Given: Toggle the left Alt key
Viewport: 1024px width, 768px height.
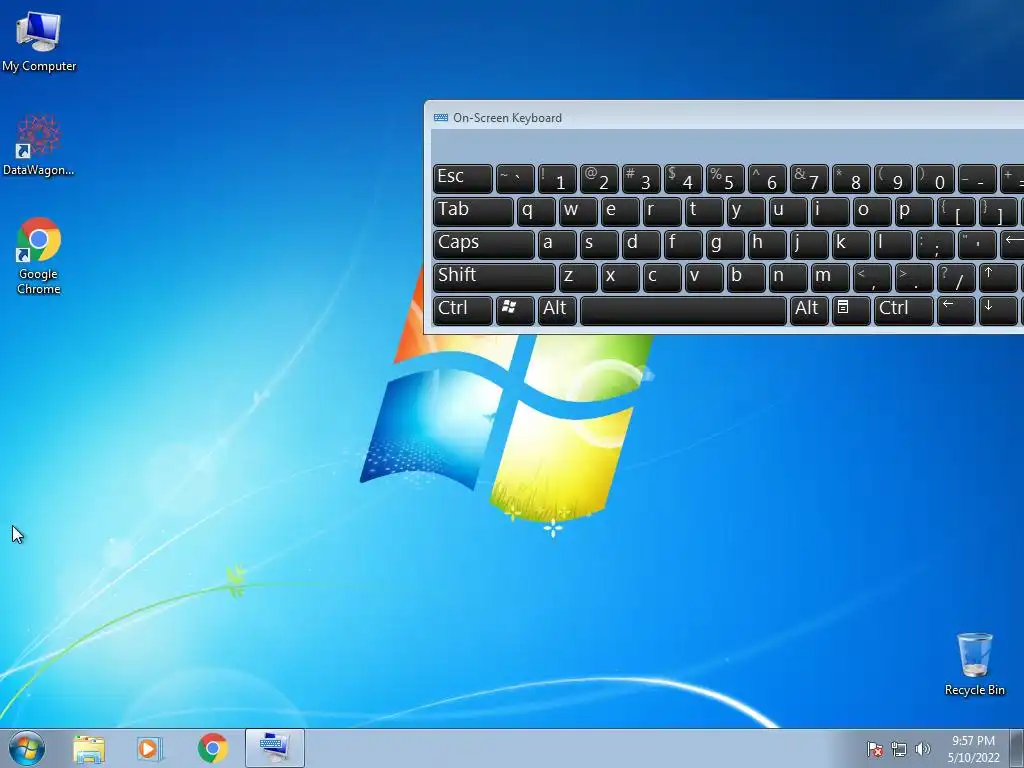Looking at the screenshot, I should coord(557,310).
